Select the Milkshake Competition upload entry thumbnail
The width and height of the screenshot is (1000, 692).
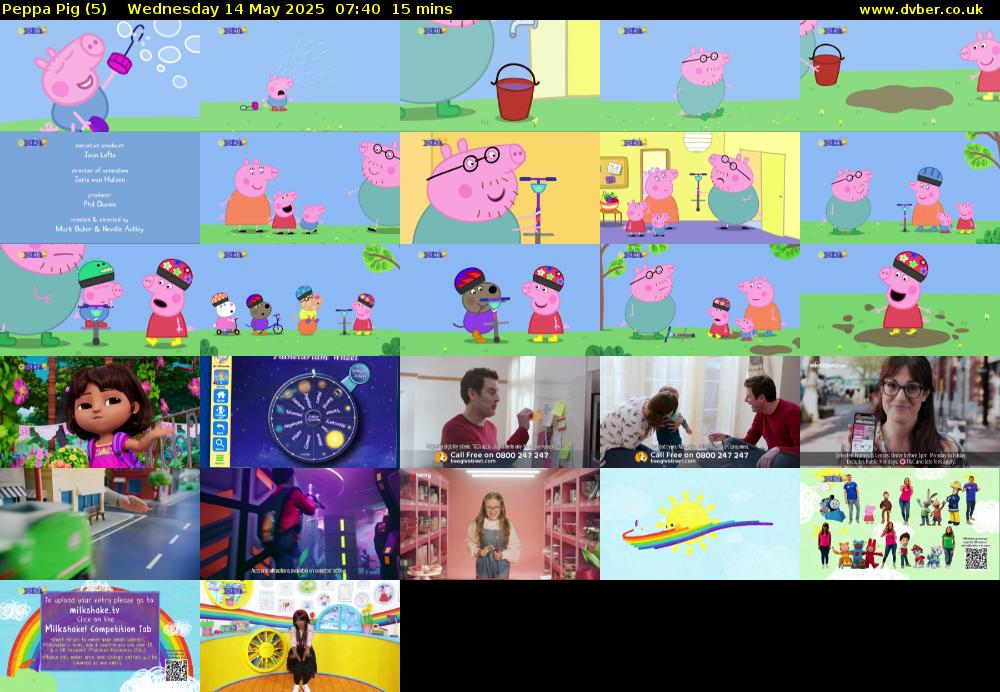click(x=100, y=636)
